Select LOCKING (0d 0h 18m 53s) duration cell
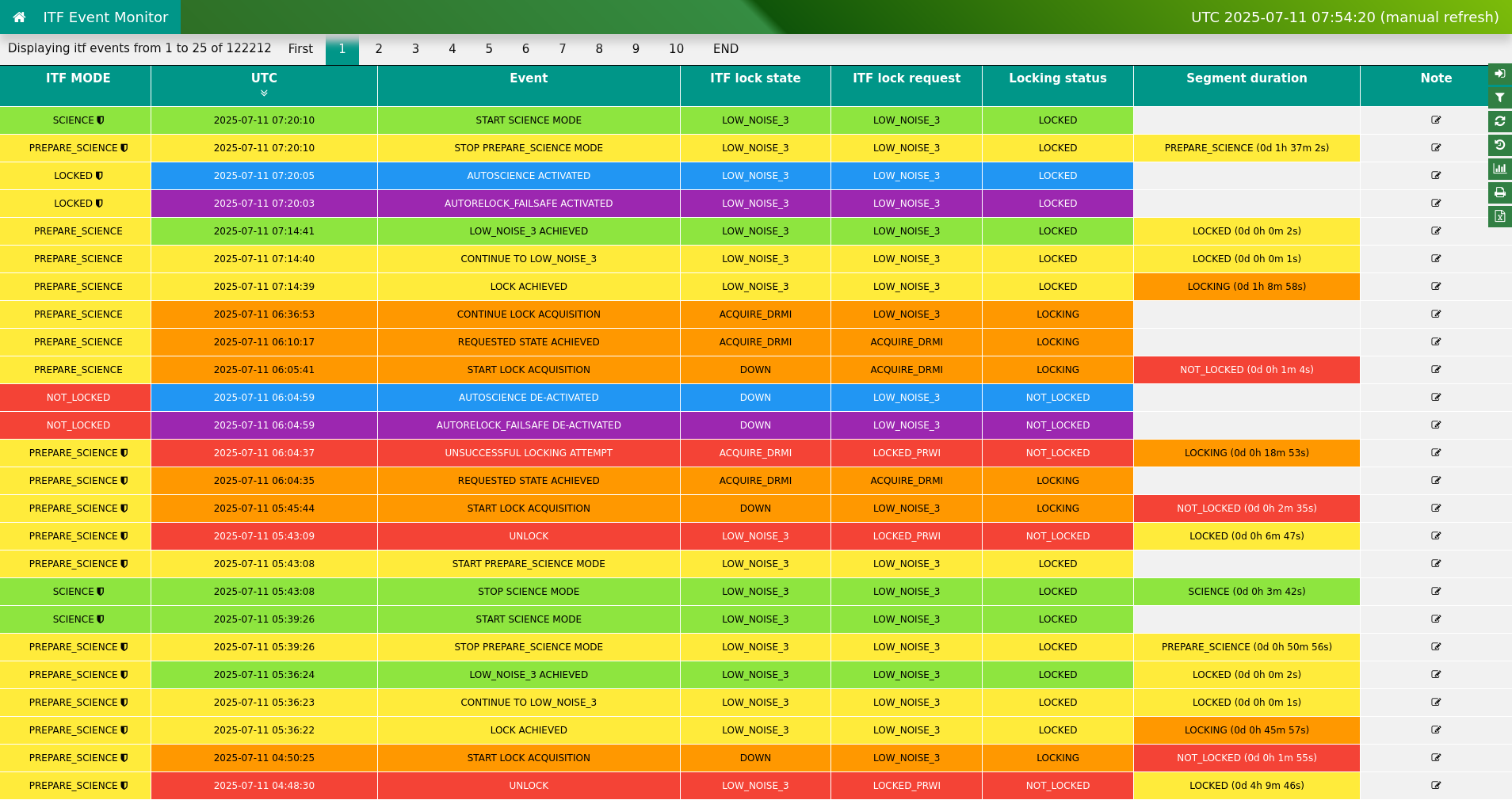This screenshot has width=1512, height=800. point(1247,453)
